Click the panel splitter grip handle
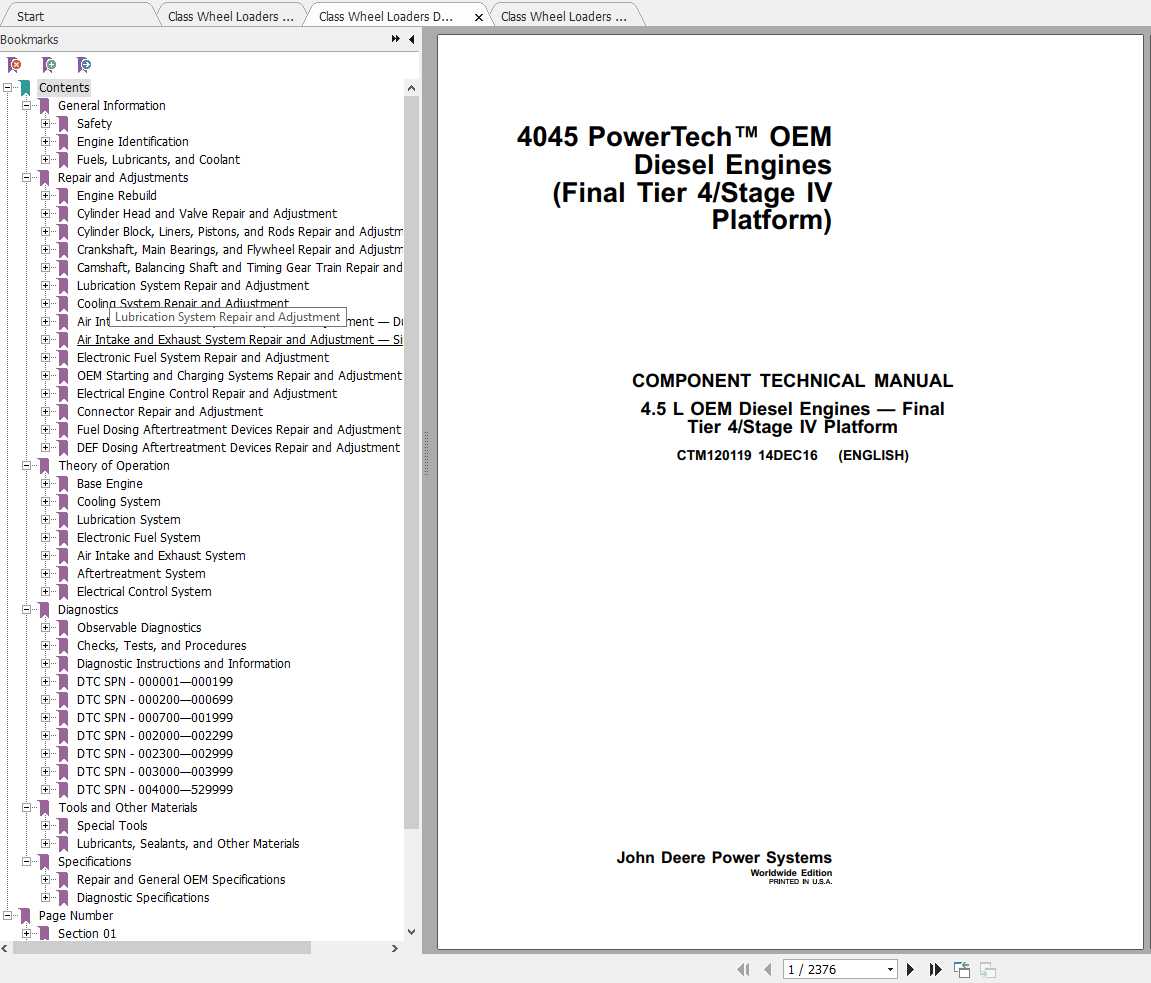The height and width of the screenshot is (983, 1151). (426, 455)
